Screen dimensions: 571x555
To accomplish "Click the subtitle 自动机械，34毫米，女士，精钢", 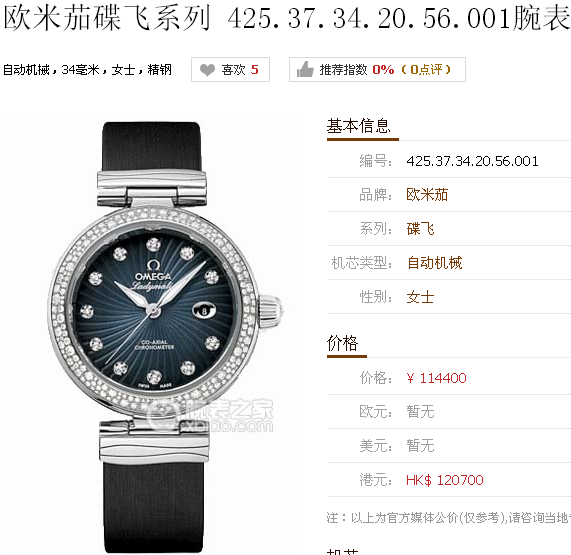I will [x=87, y=70].
